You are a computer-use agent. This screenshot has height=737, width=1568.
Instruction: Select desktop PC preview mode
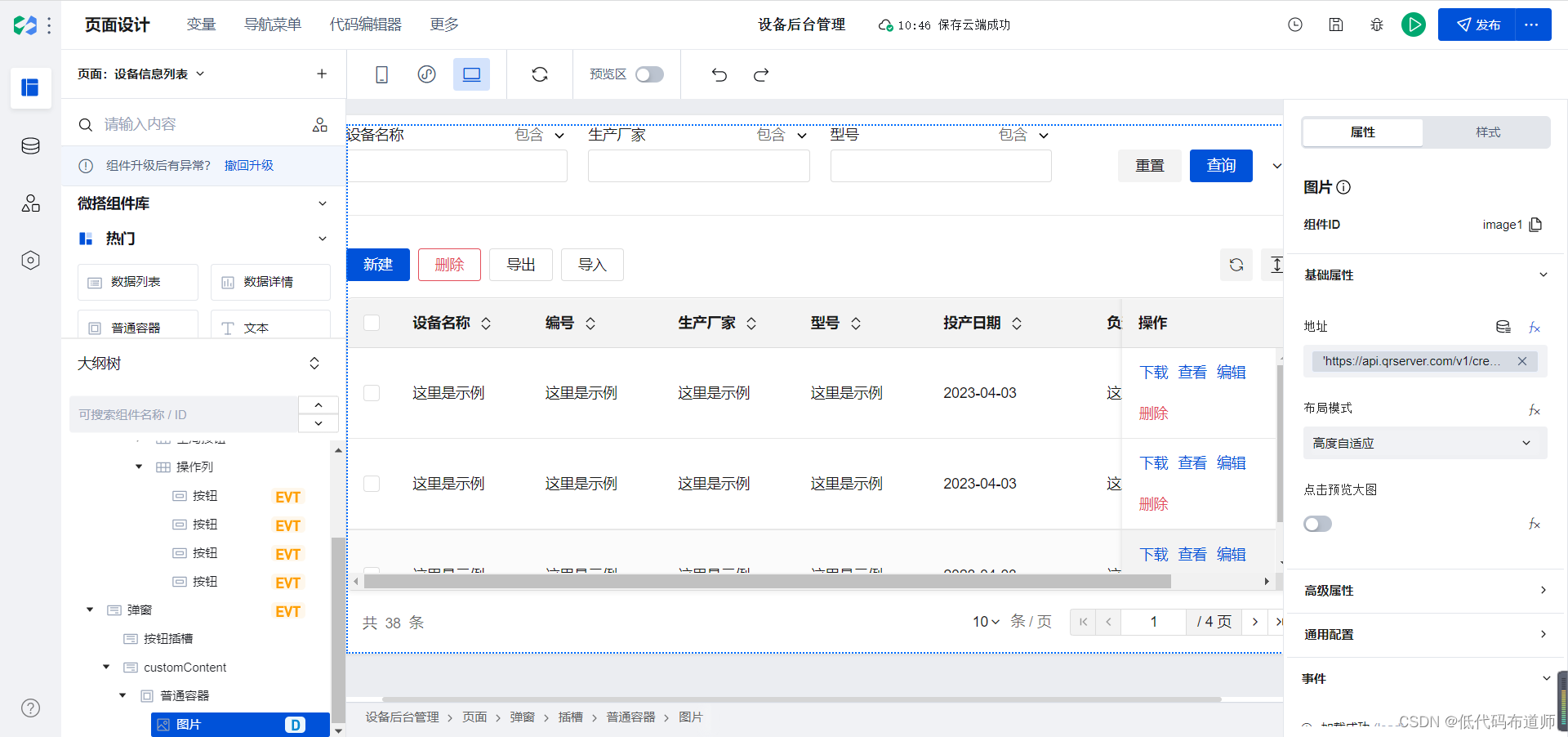click(471, 74)
